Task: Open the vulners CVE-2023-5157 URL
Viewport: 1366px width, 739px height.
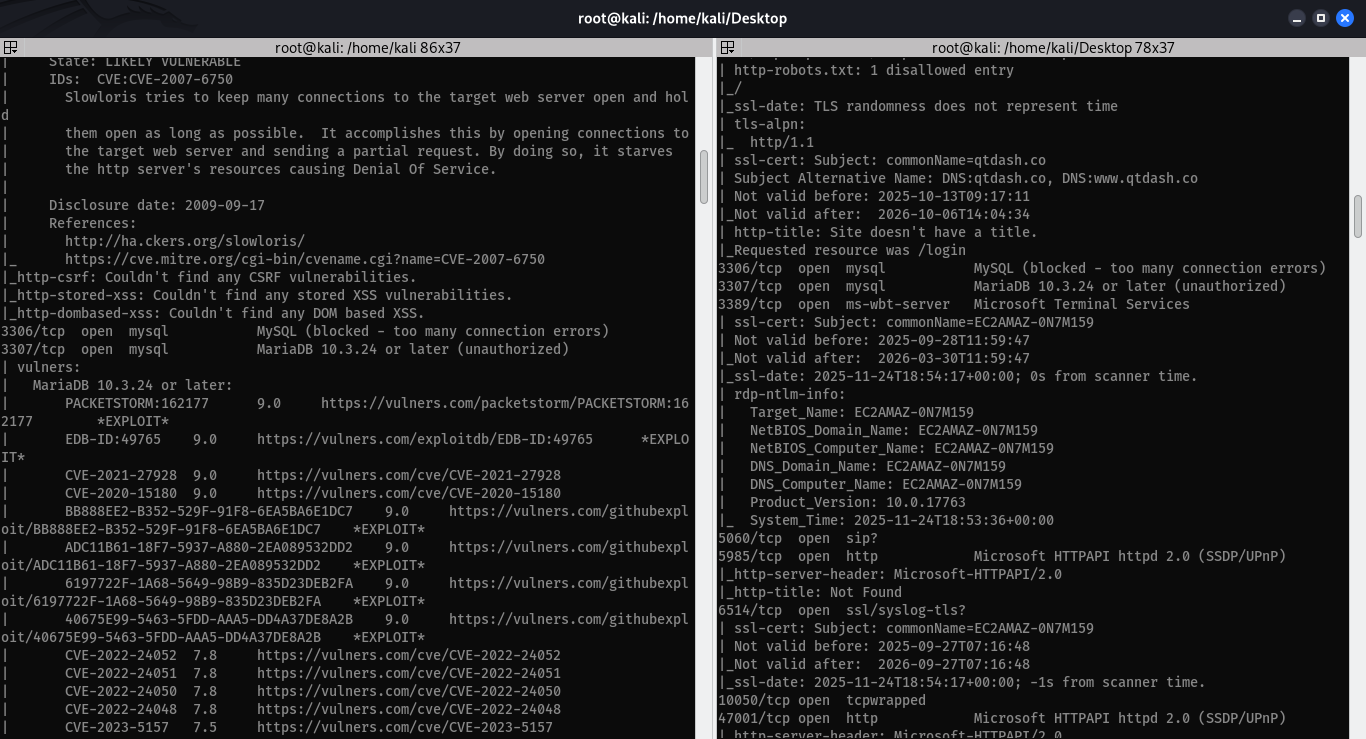Action: [405, 727]
